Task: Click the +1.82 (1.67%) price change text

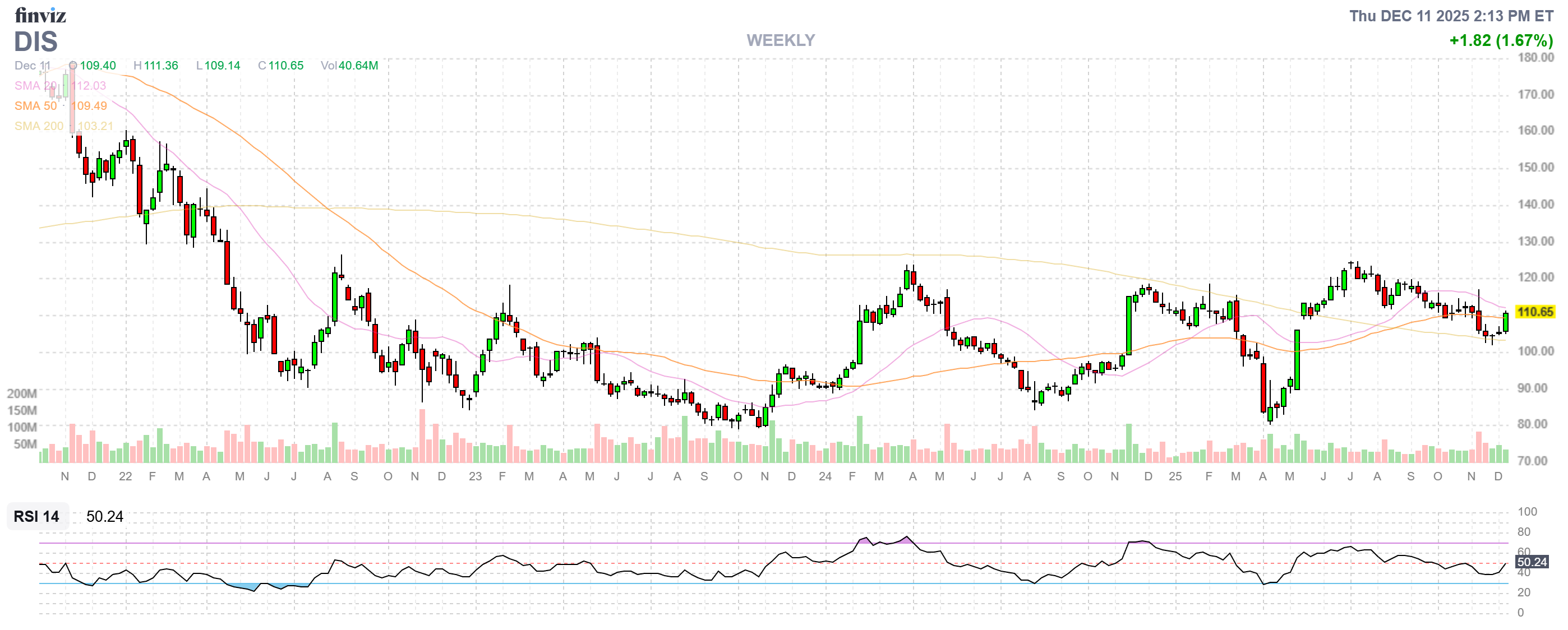Action: 1501,41
